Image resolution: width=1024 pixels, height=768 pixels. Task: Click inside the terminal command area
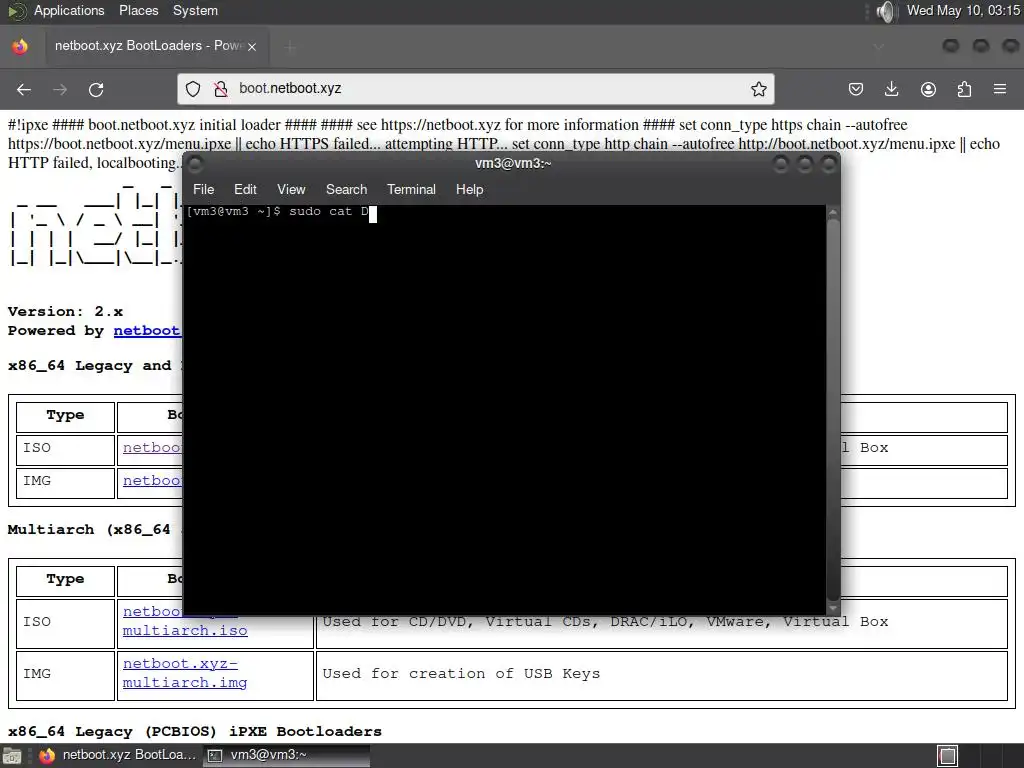coord(505,410)
